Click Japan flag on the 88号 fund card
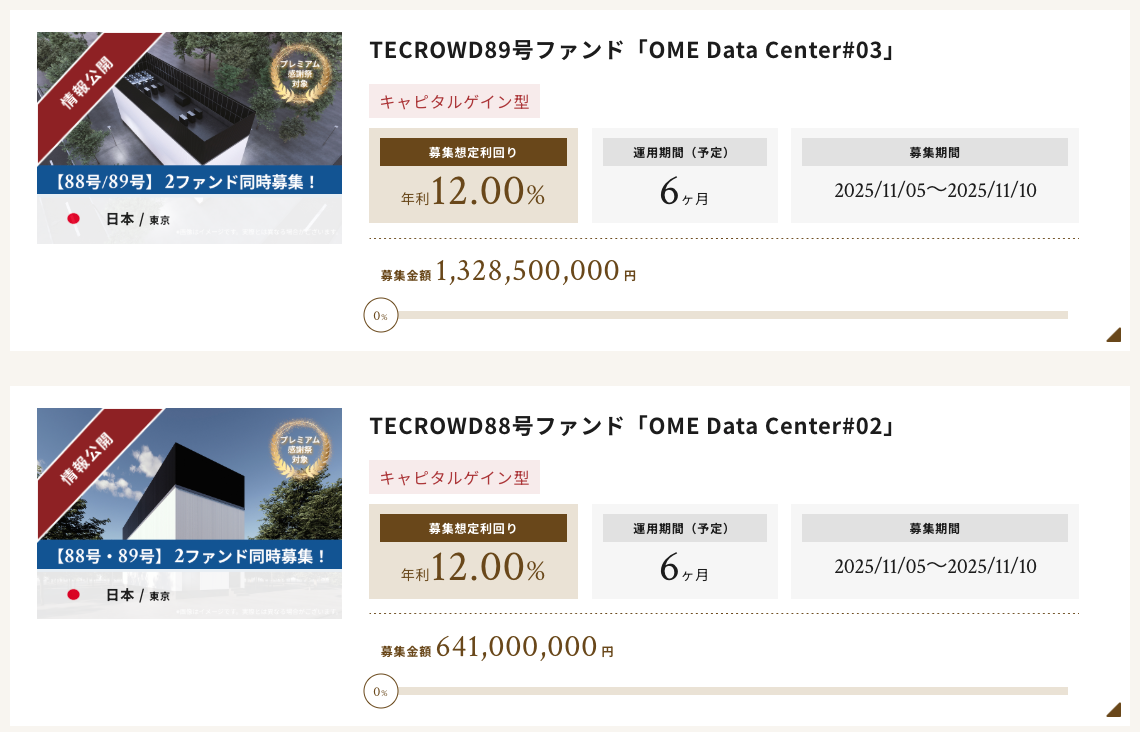The height and width of the screenshot is (732, 1140). (x=73, y=594)
